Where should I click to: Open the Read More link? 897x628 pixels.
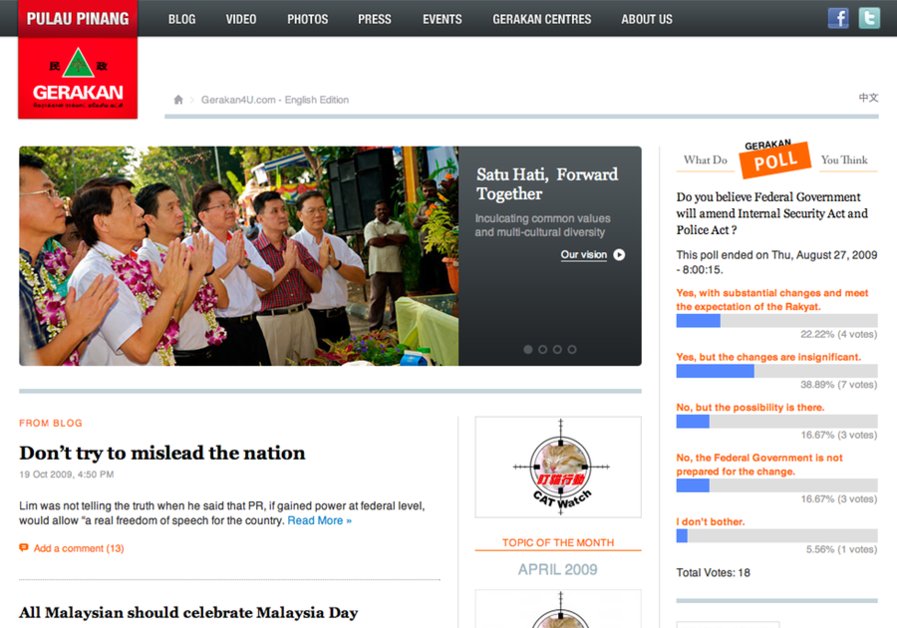(319, 520)
